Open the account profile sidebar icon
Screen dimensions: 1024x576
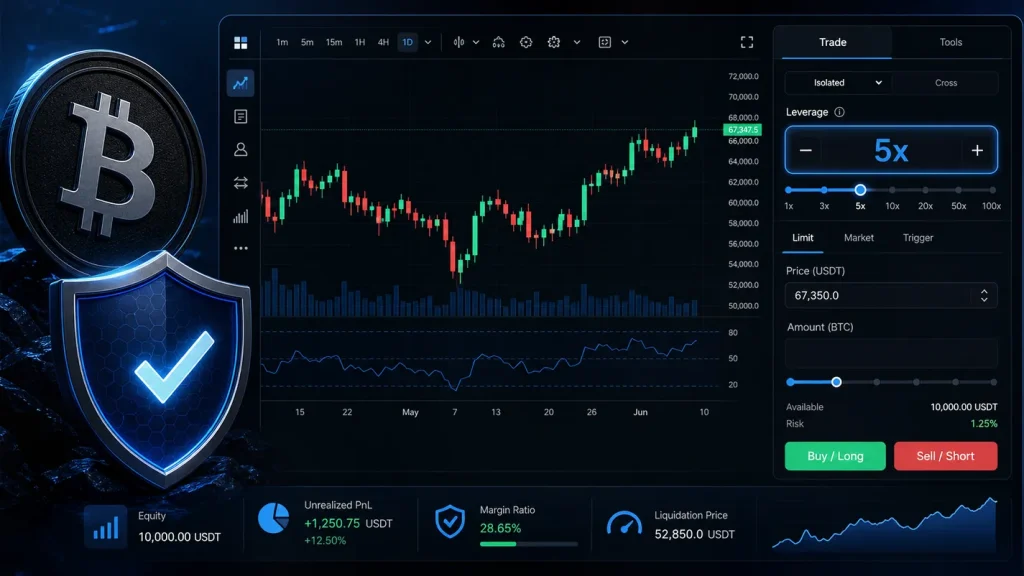pyautogui.click(x=240, y=150)
